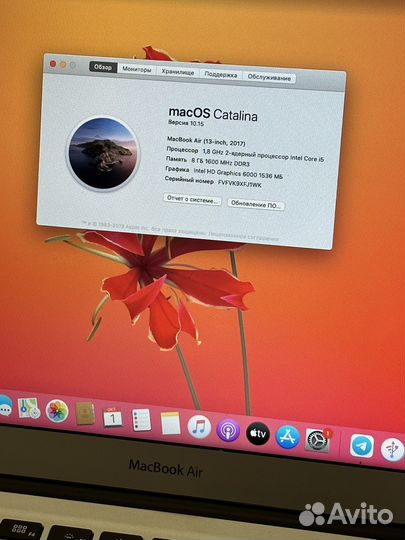Click the macOS Catalina island logo

pos(103,153)
